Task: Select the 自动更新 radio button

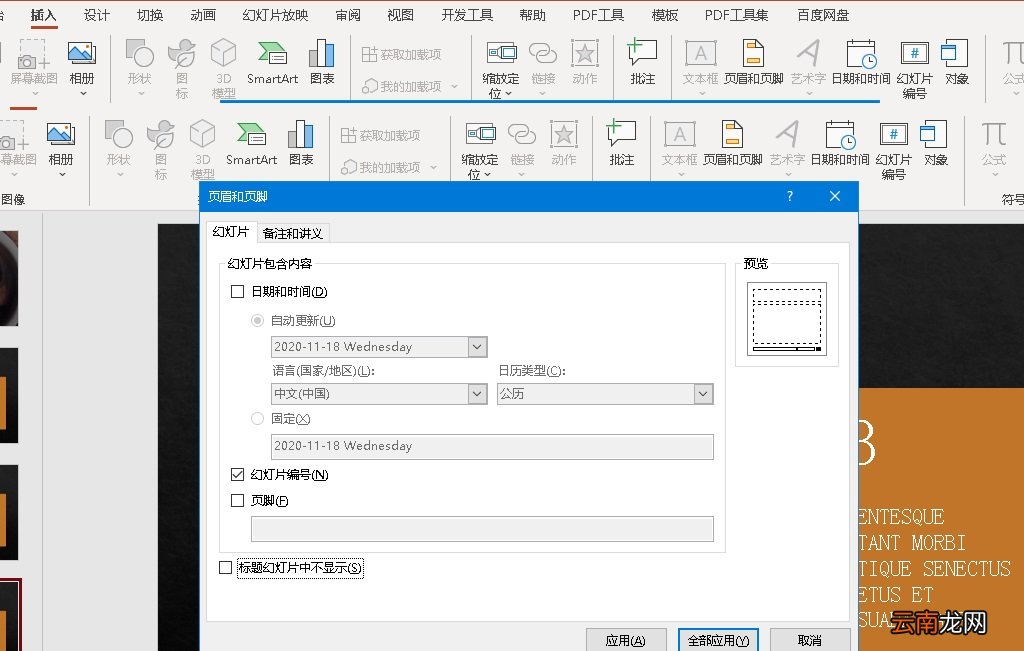Action: pos(258,321)
